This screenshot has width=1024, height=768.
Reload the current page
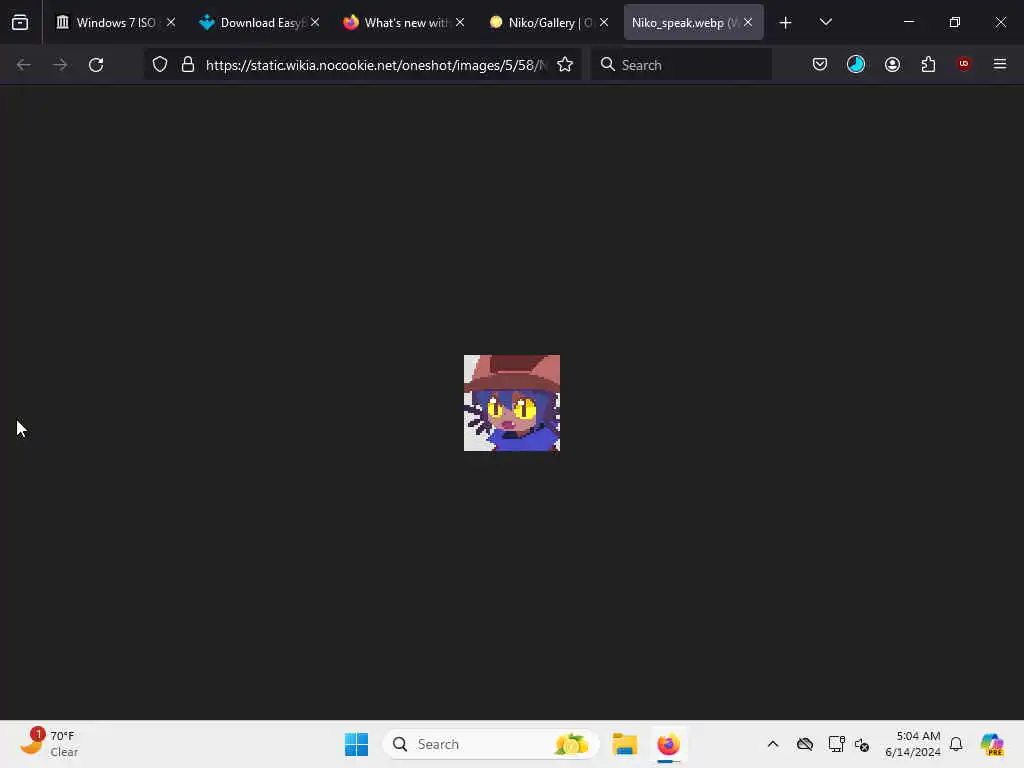point(96,65)
